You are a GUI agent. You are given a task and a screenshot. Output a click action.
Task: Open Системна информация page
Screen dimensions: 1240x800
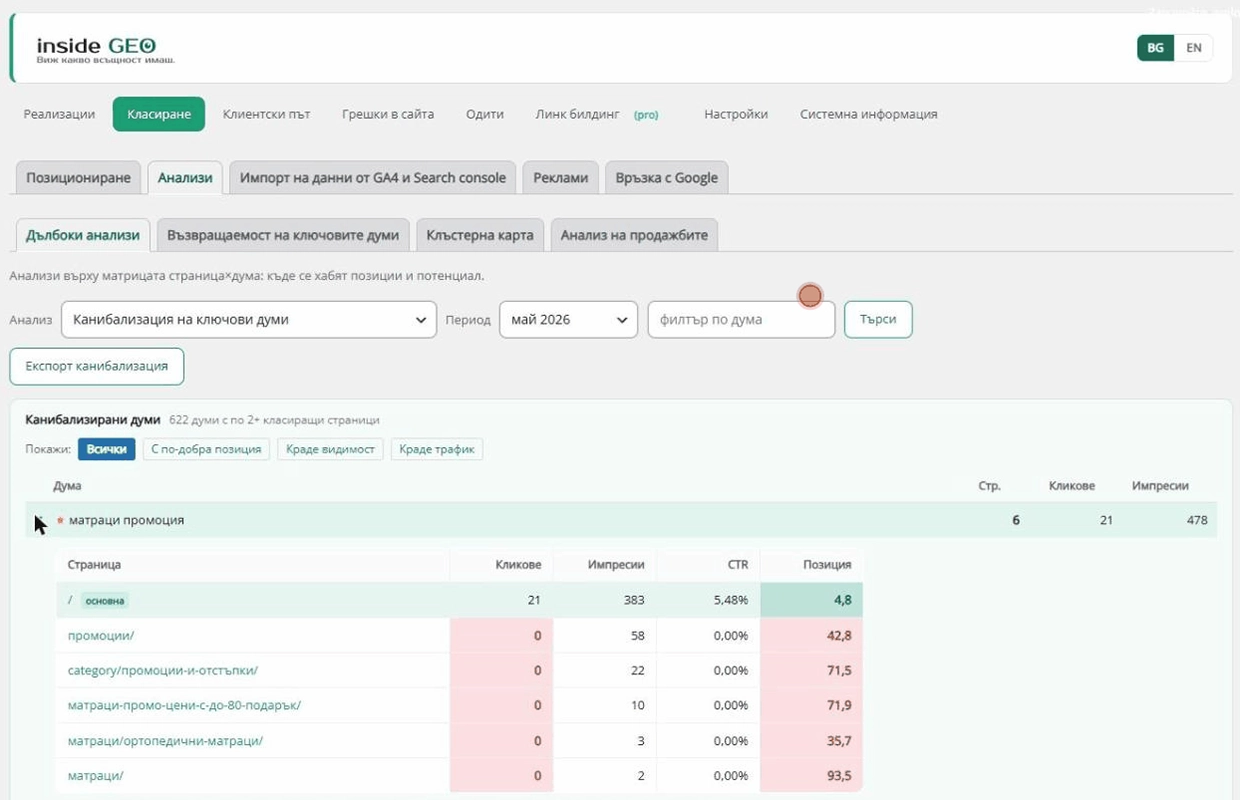(869, 114)
